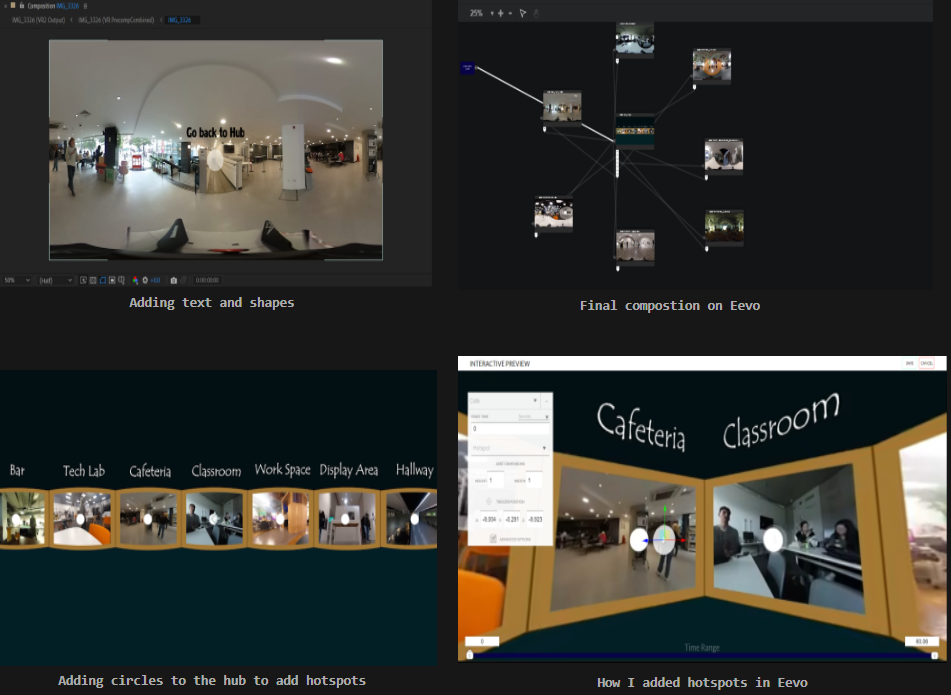Image resolution: width=951 pixels, height=695 pixels.
Task: Click Cancel in the Interactive Preview header
Action: (x=926, y=363)
